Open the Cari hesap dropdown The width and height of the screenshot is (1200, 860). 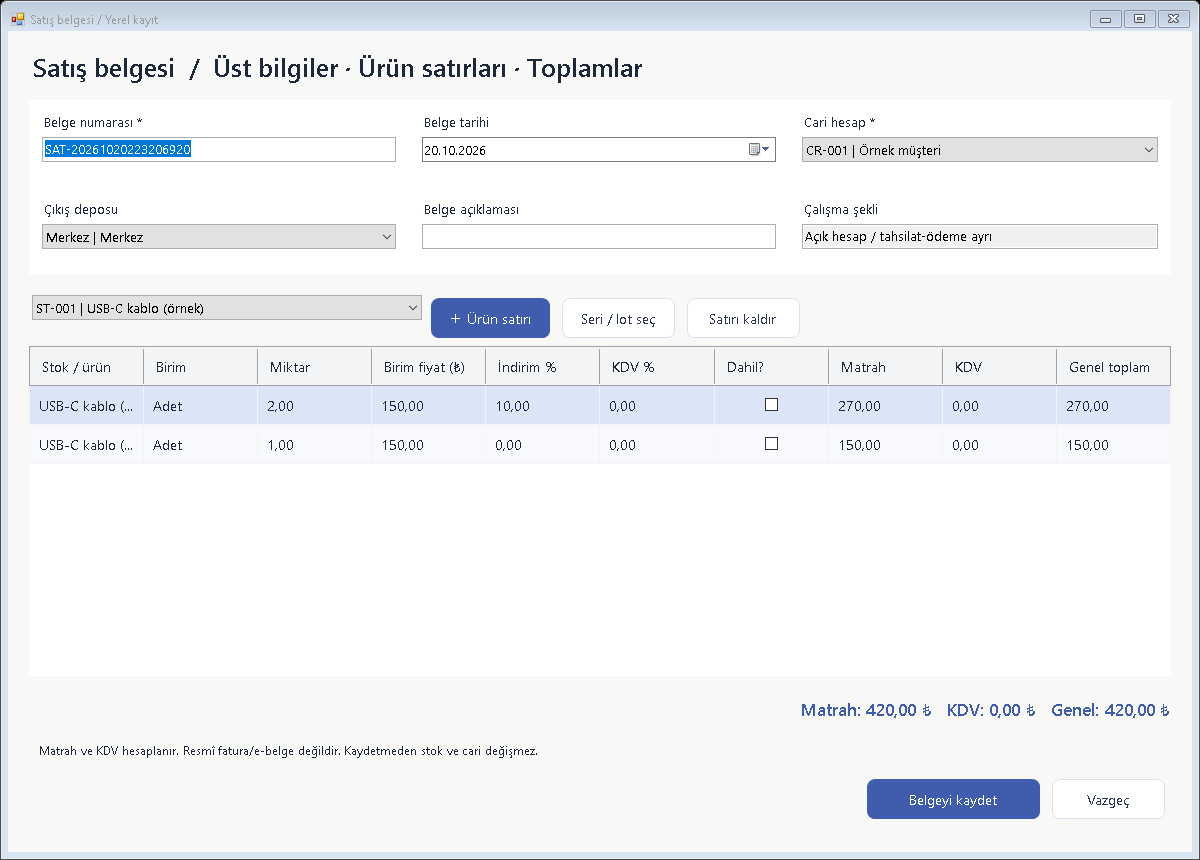click(x=1147, y=150)
